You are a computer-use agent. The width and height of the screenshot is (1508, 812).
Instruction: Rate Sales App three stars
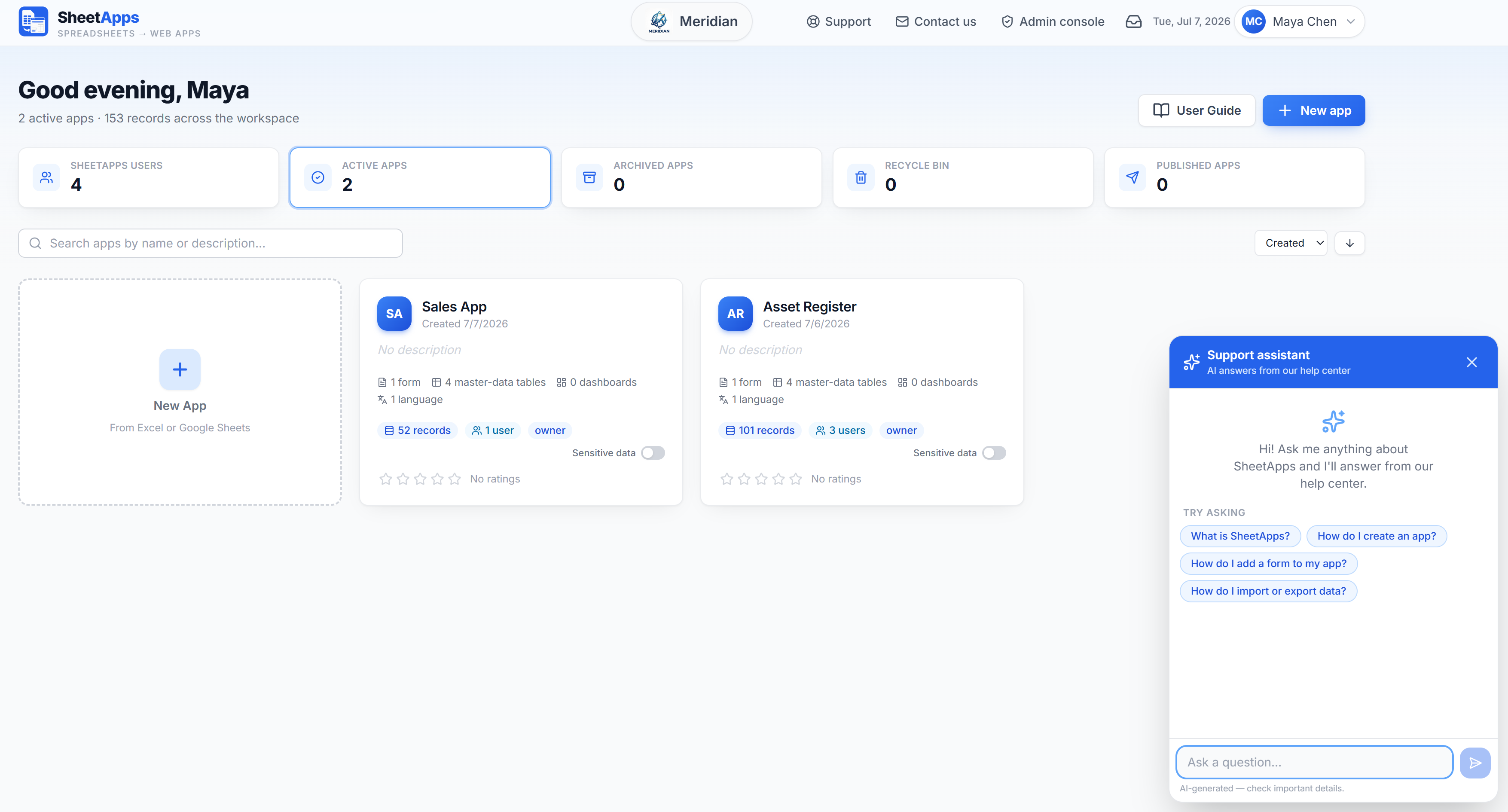tap(420, 479)
